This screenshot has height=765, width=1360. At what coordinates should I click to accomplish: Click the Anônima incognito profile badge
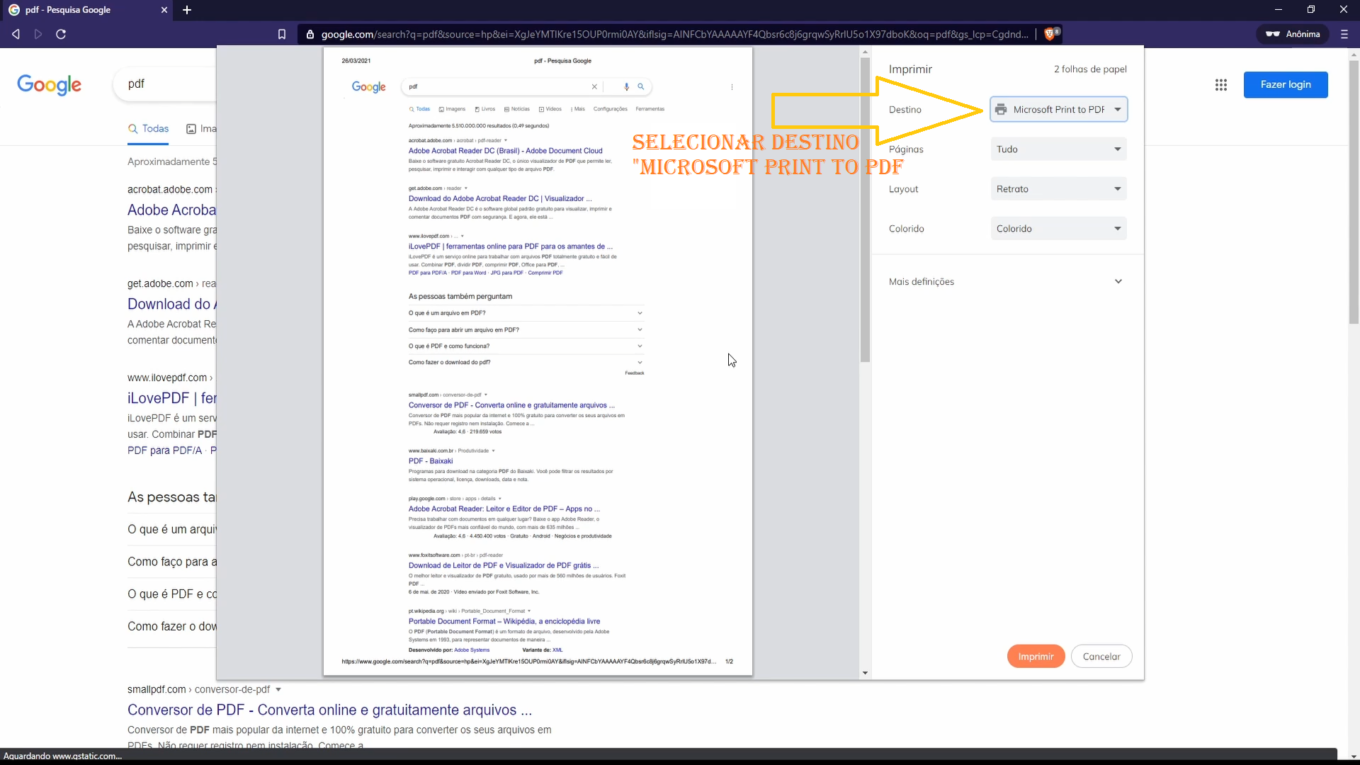click(x=1291, y=33)
